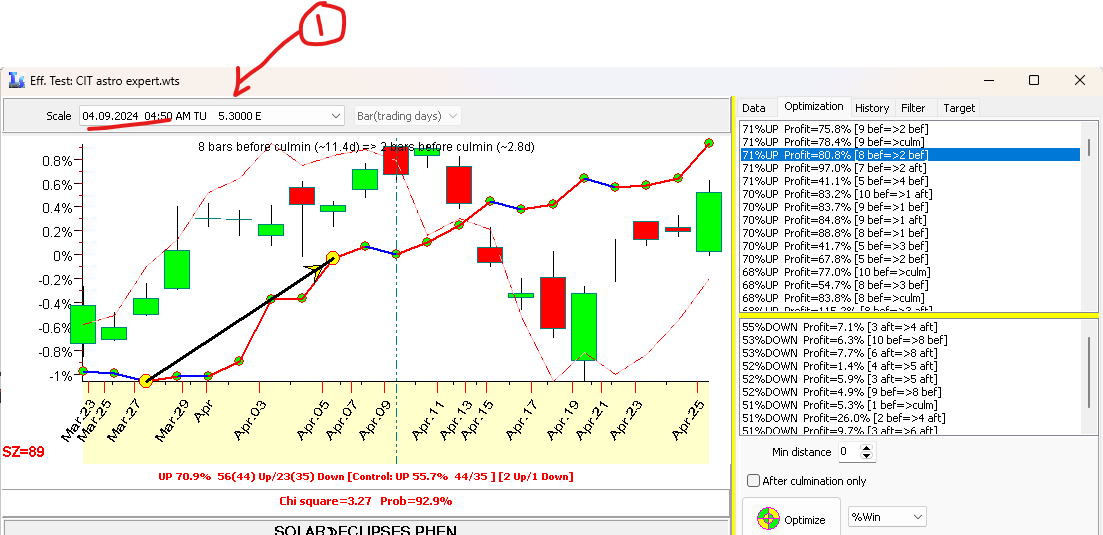
Task: Click the Chi square=3.27 Prob=92.9% text
Action: (366, 501)
